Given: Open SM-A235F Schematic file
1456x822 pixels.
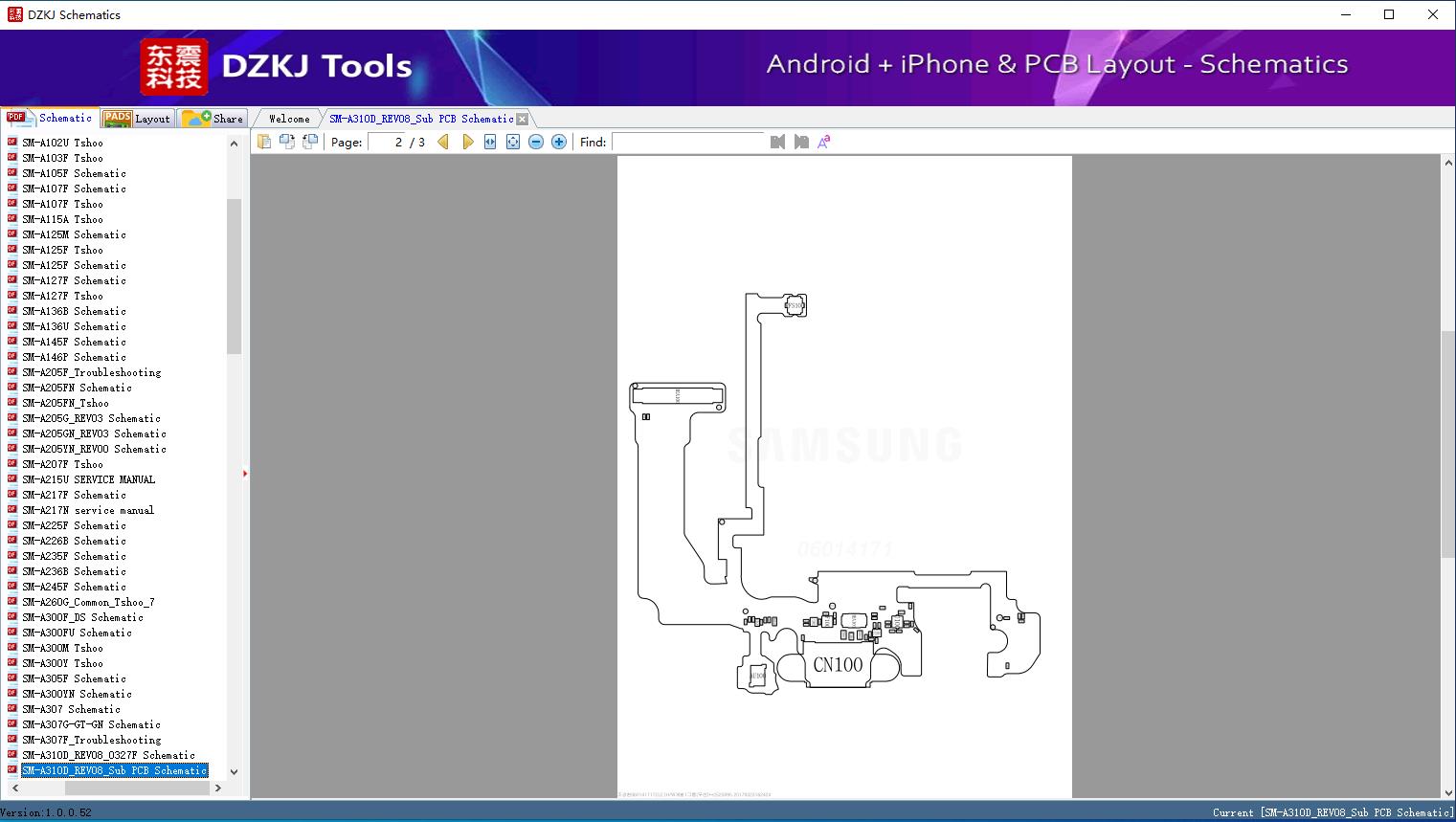Looking at the screenshot, I should tap(74, 556).
